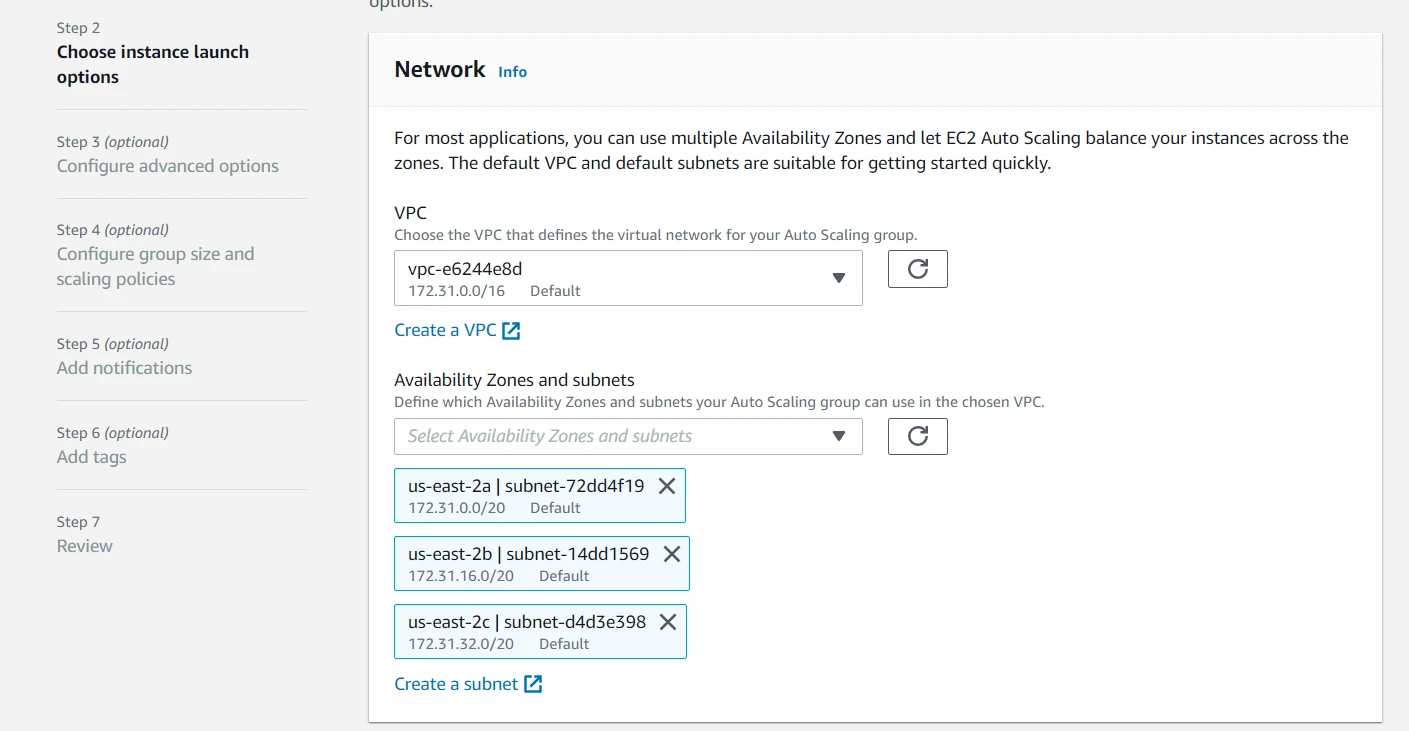Remove the us-east-2c subnet-d4d3e398 selection
Screen dimensions: 1409x731
667,621
